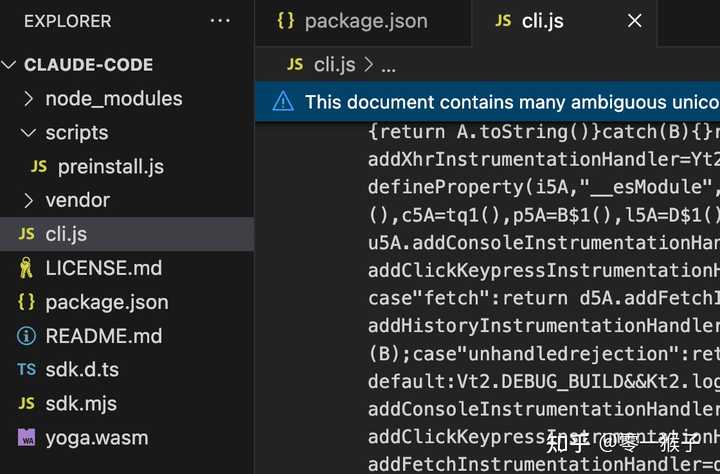The height and width of the screenshot is (474, 720).
Task: Click the breadcrumb ellipsis after cli.js
Action: [389, 65]
